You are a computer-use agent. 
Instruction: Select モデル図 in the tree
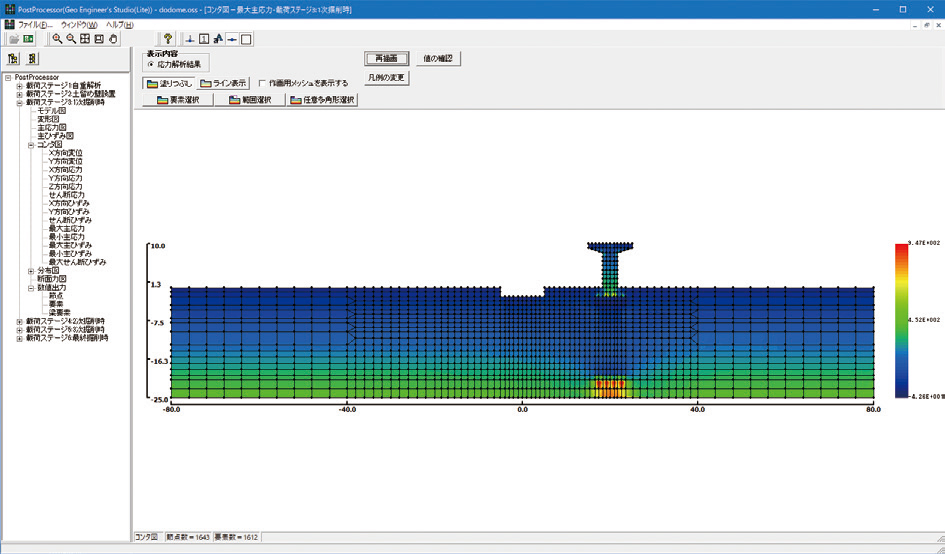(51, 111)
